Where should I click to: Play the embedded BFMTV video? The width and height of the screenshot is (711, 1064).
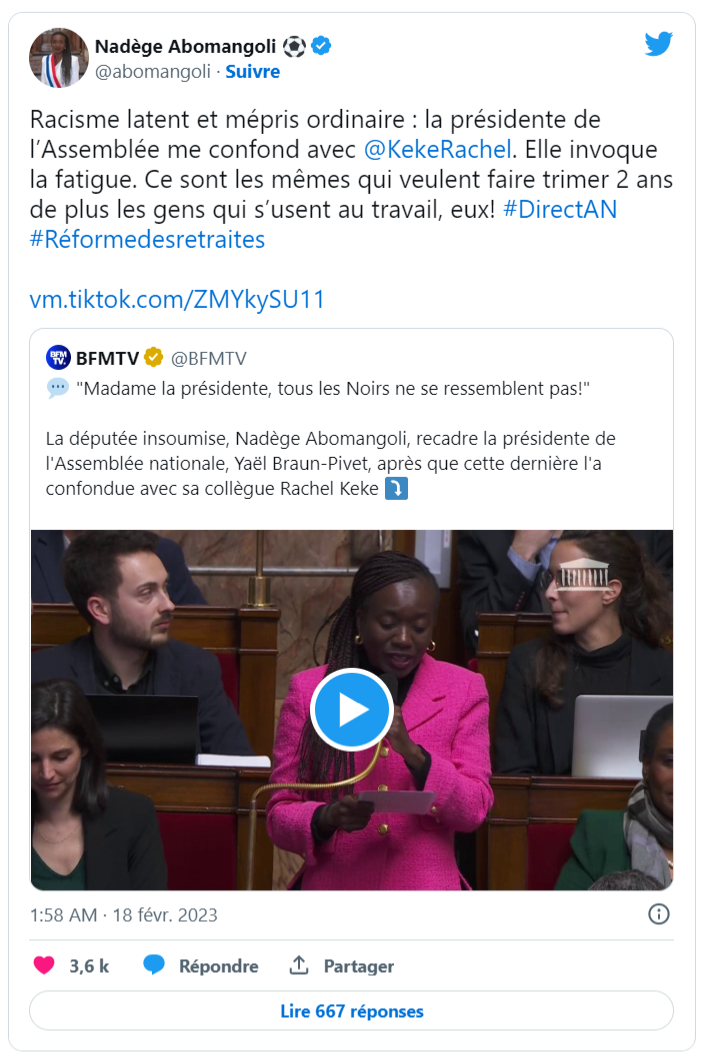click(352, 709)
